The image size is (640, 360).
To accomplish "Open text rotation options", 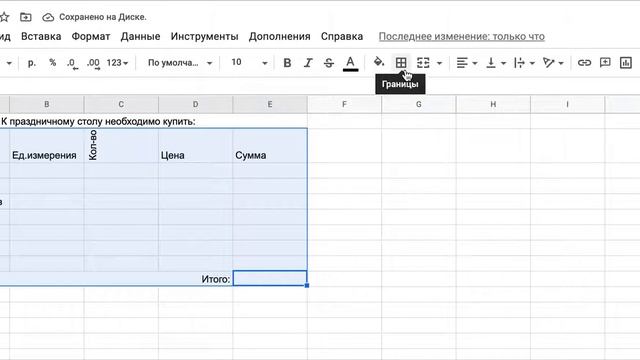I will click(553, 63).
